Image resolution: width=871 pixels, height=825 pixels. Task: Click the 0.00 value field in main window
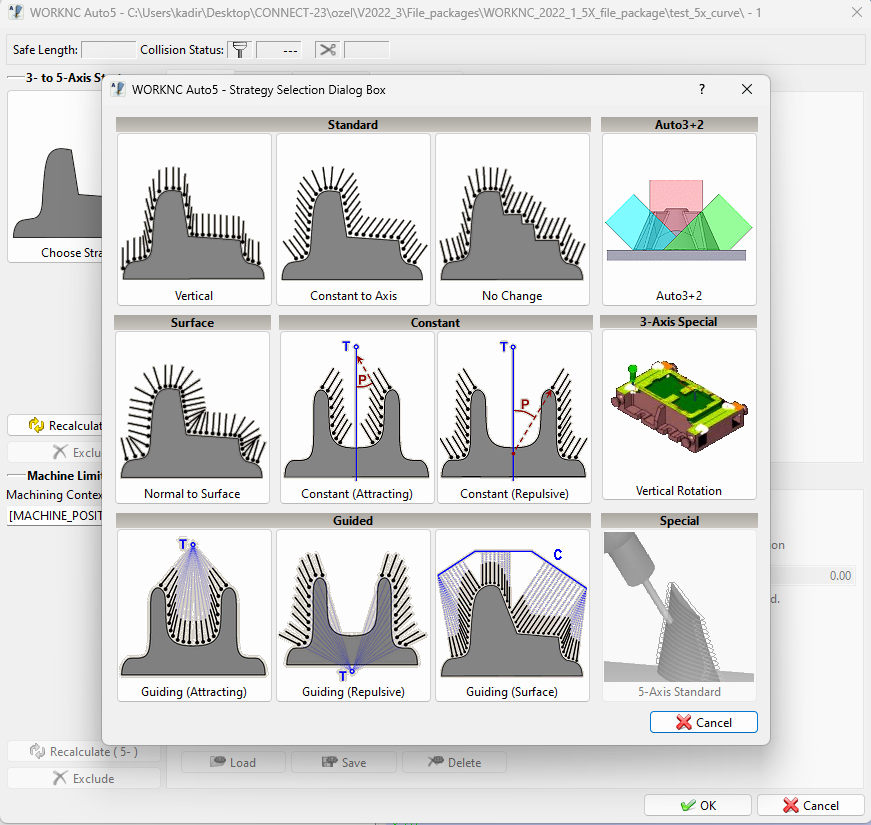point(812,576)
